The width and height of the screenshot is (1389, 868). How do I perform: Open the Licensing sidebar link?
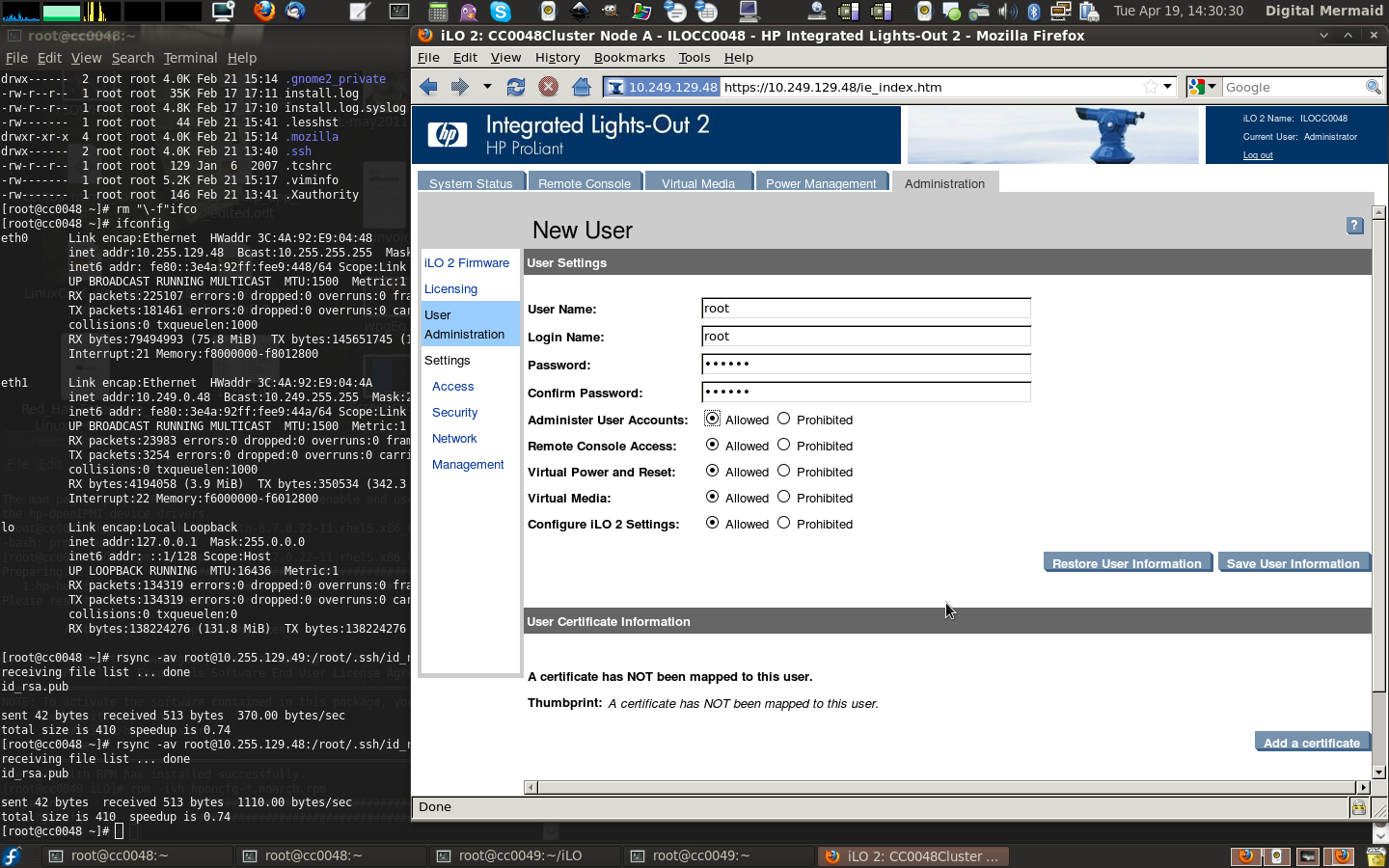coord(450,288)
